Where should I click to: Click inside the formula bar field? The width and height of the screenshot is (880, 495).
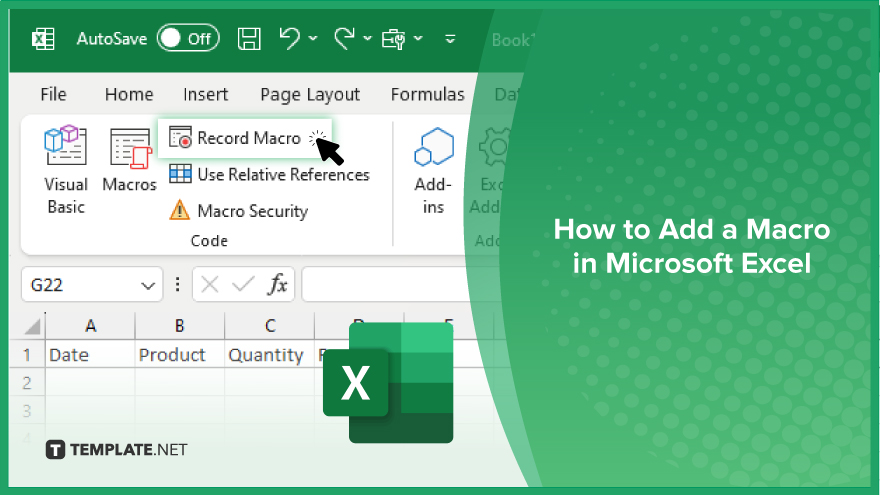click(x=387, y=285)
